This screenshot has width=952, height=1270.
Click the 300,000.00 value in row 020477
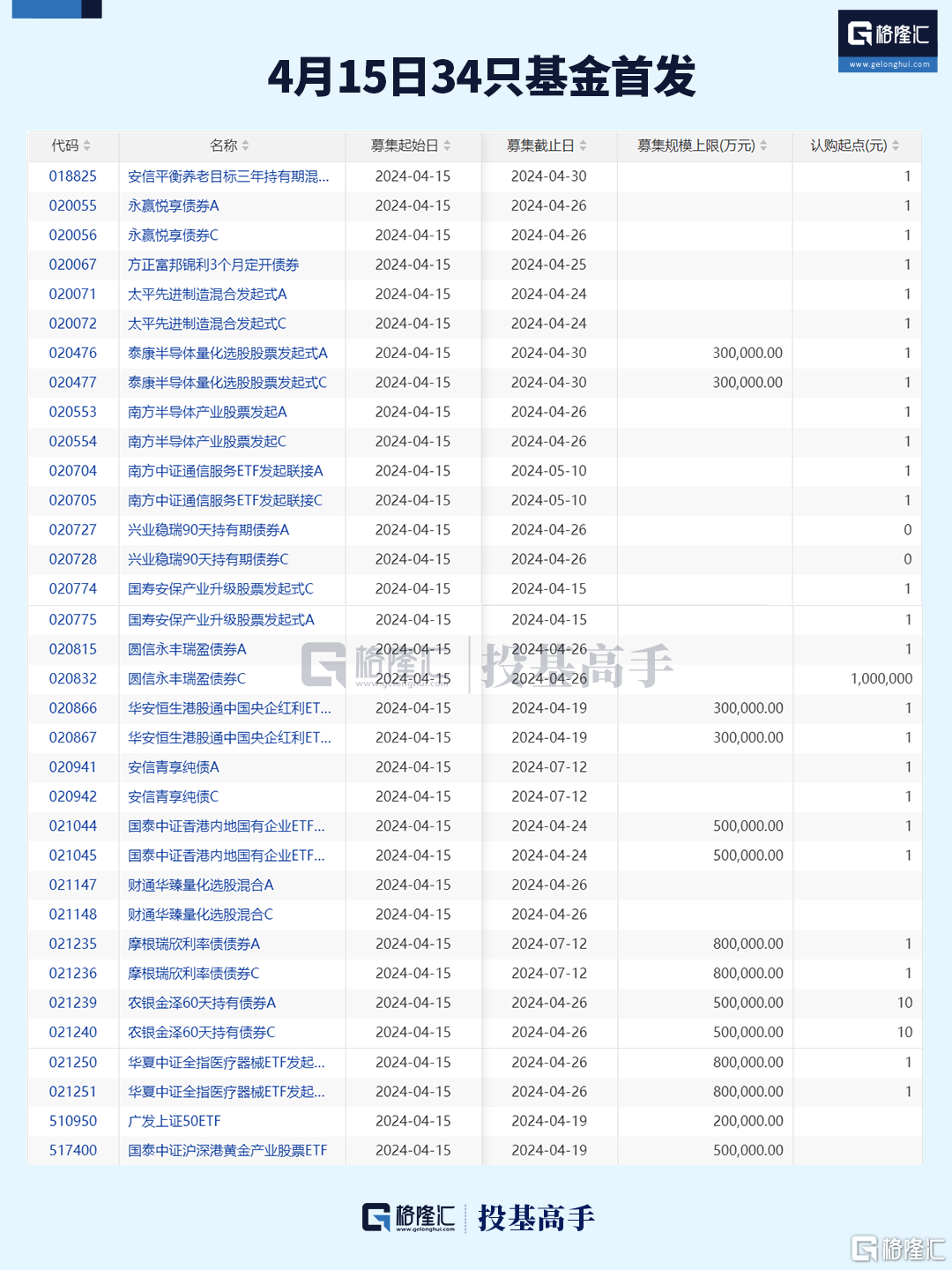click(x=748, y=383)
